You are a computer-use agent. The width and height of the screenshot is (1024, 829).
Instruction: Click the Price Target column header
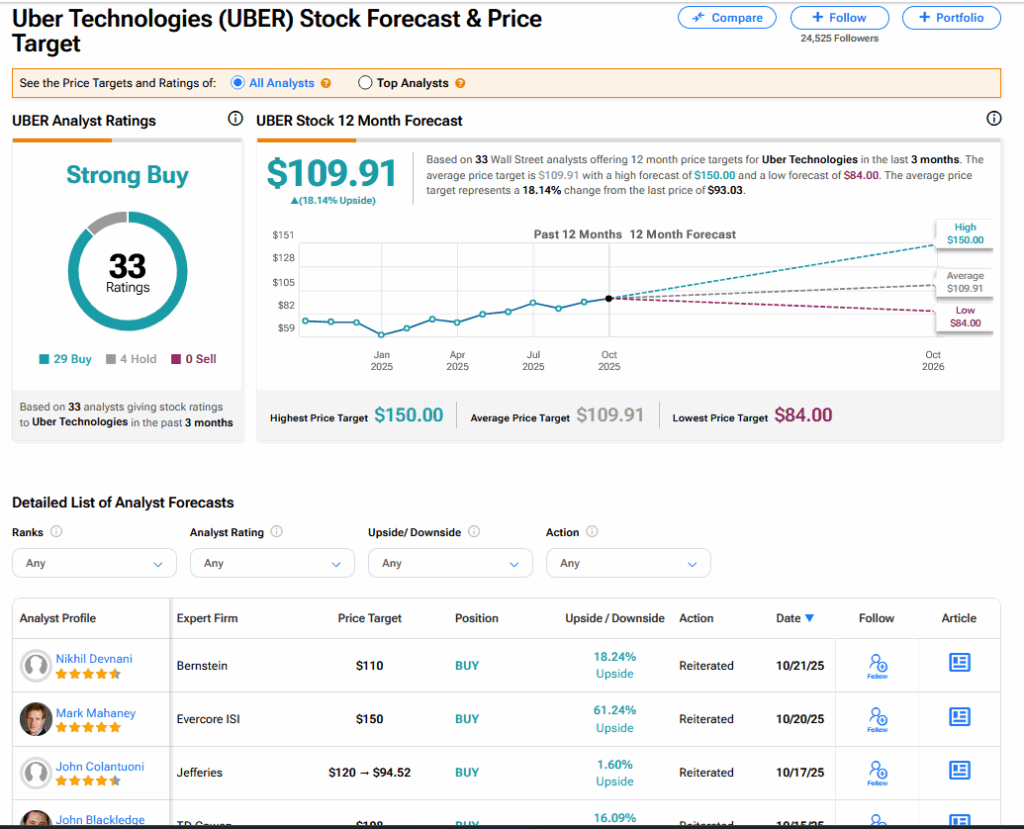tap(369, 618)
